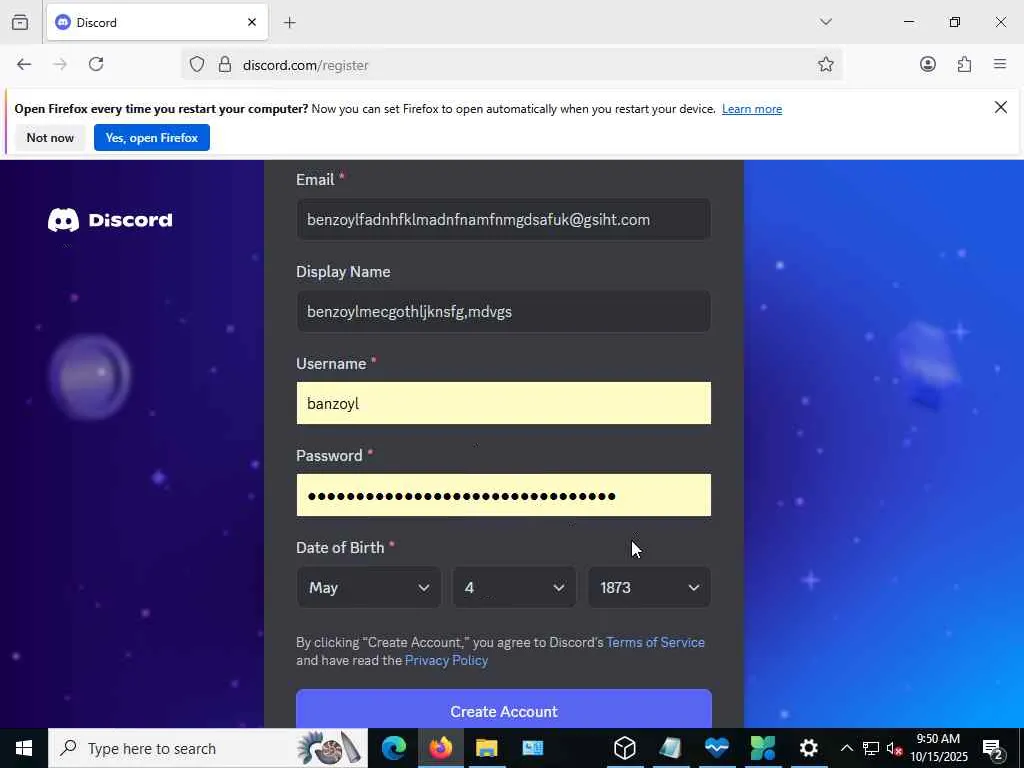Click the forward arrow in the toolbar
1024x768 pixels.
coord(60,64)
